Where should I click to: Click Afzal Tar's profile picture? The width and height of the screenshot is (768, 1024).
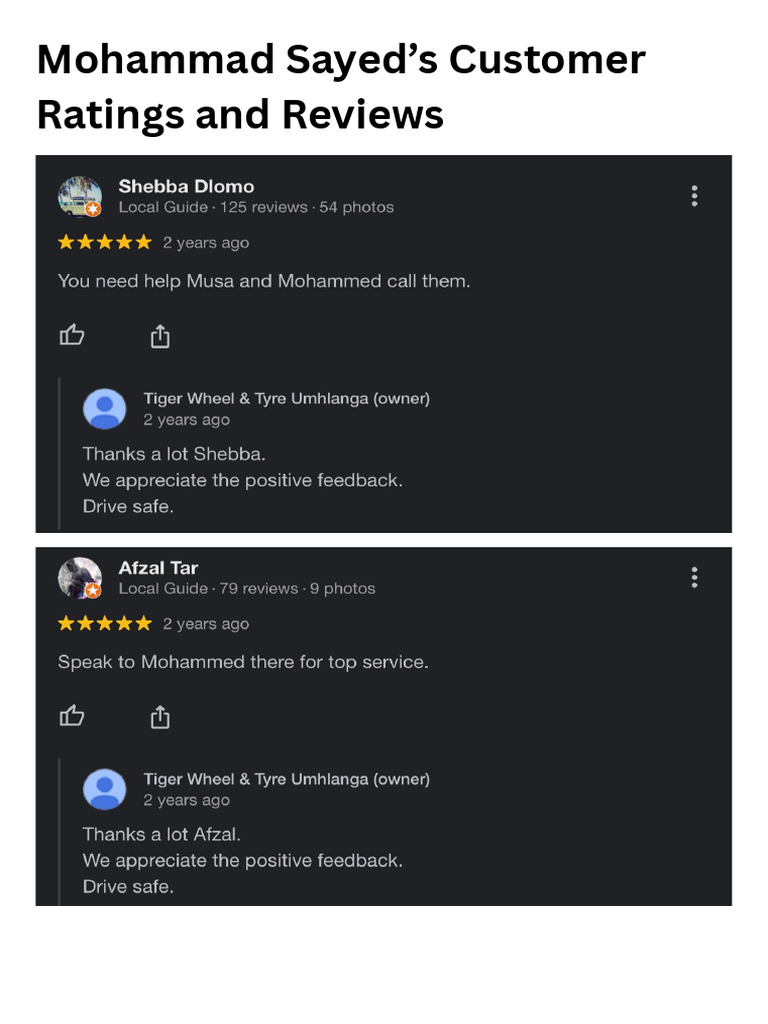point(80,578)
